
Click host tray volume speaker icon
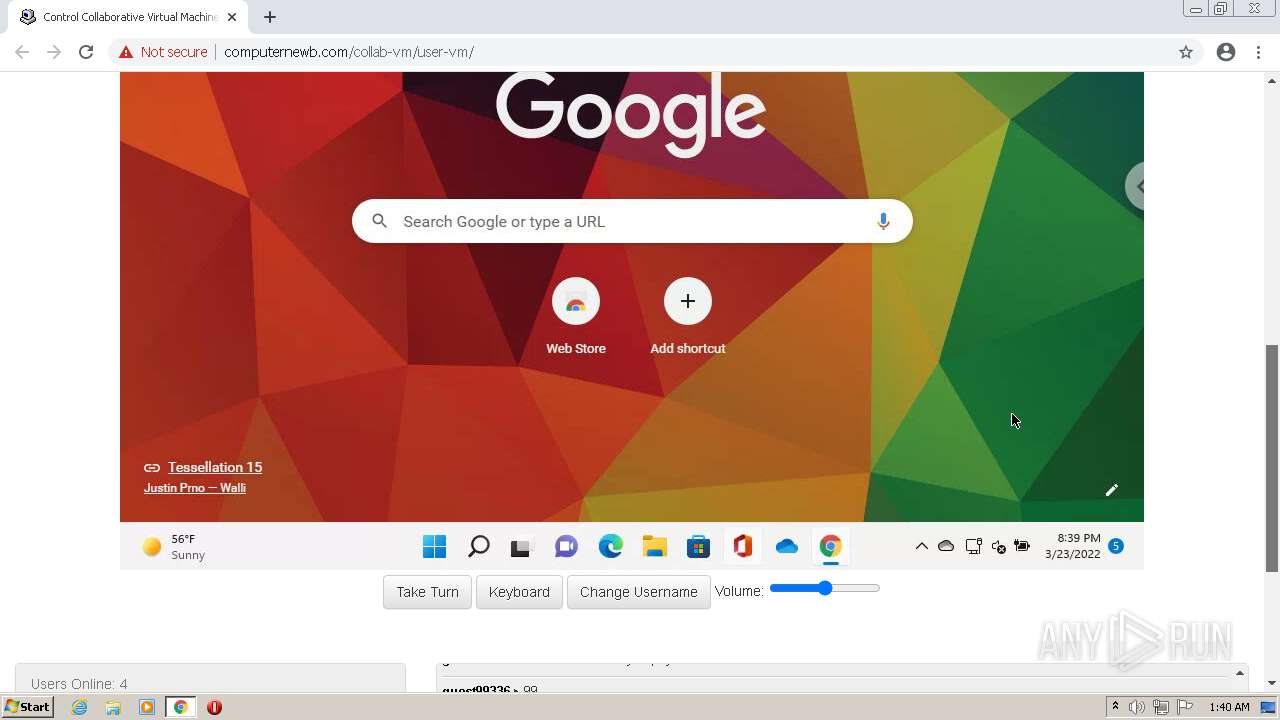point(1137,707)
